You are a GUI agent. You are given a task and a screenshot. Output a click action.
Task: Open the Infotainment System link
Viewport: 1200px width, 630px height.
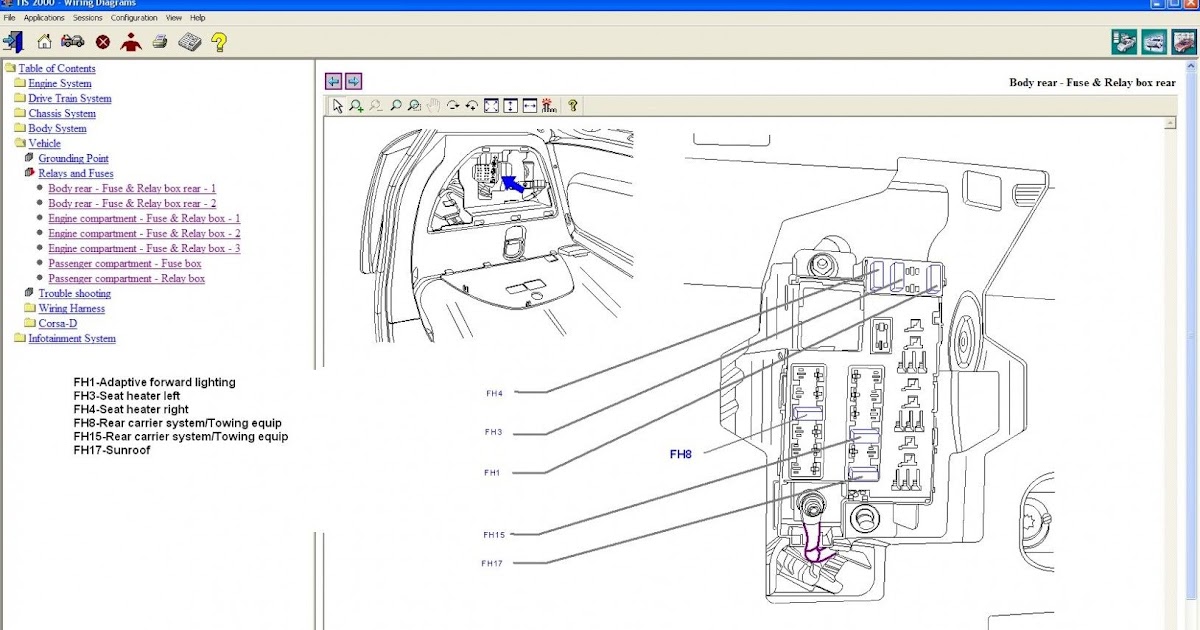click(x=72, y=338)
